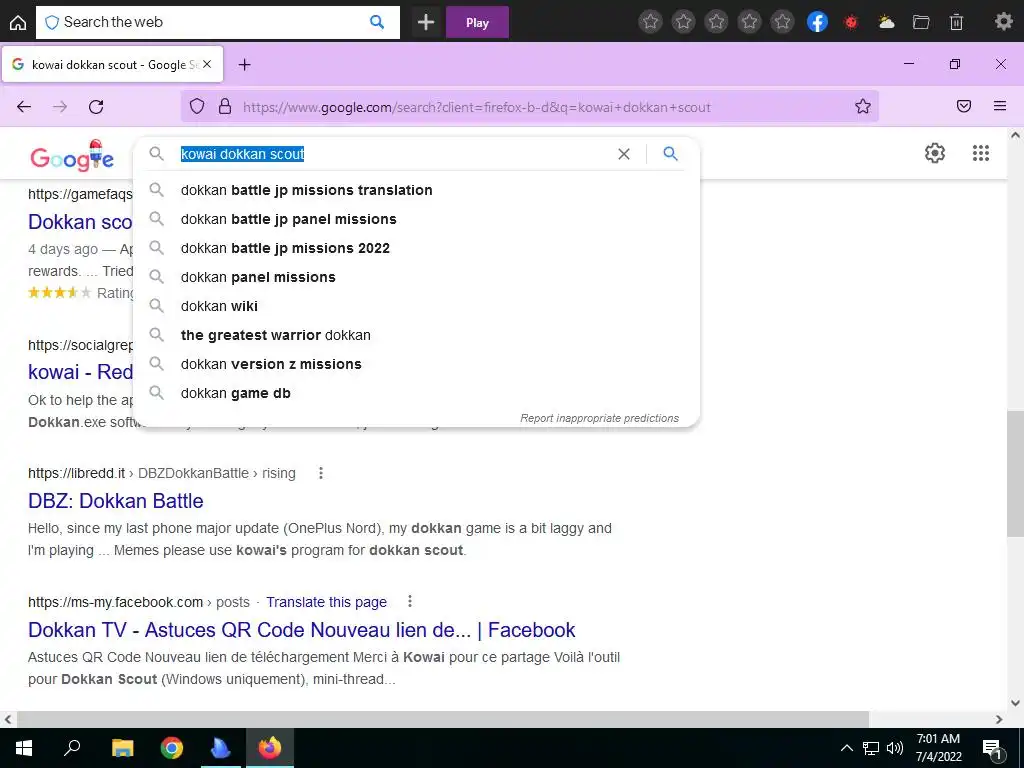Click the red ladybug icon
Screen dimensions: 1024x768
pyautogui.click(x=851, y=22)
